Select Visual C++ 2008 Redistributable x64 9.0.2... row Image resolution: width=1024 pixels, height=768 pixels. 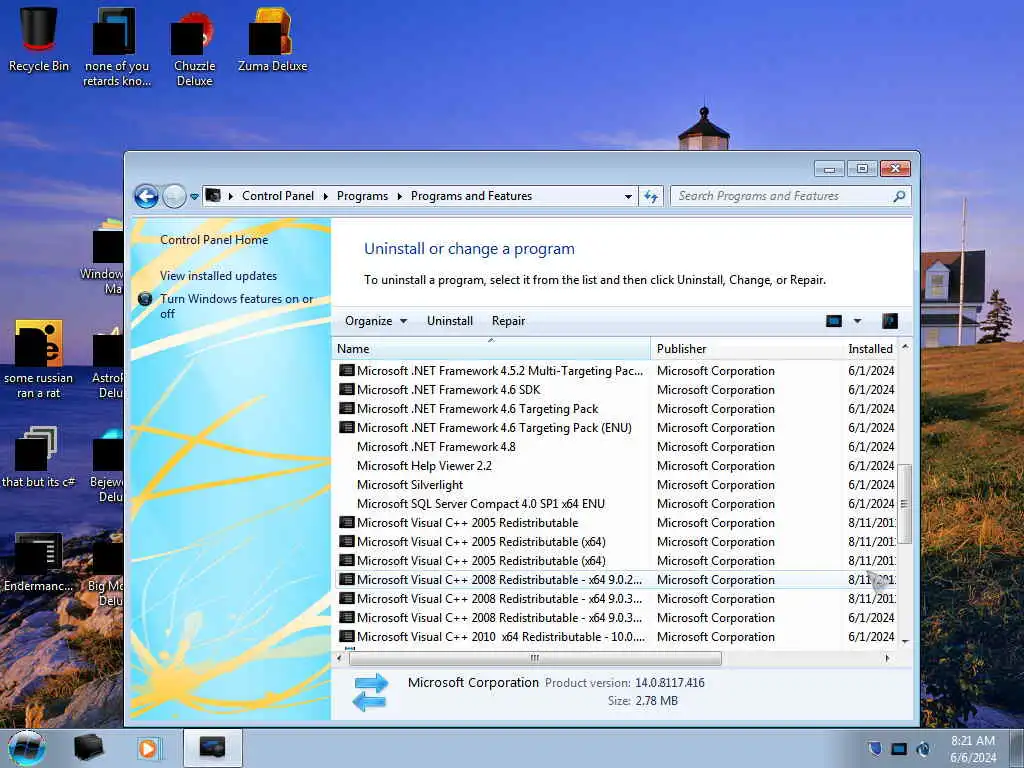(x=615, y=579)
